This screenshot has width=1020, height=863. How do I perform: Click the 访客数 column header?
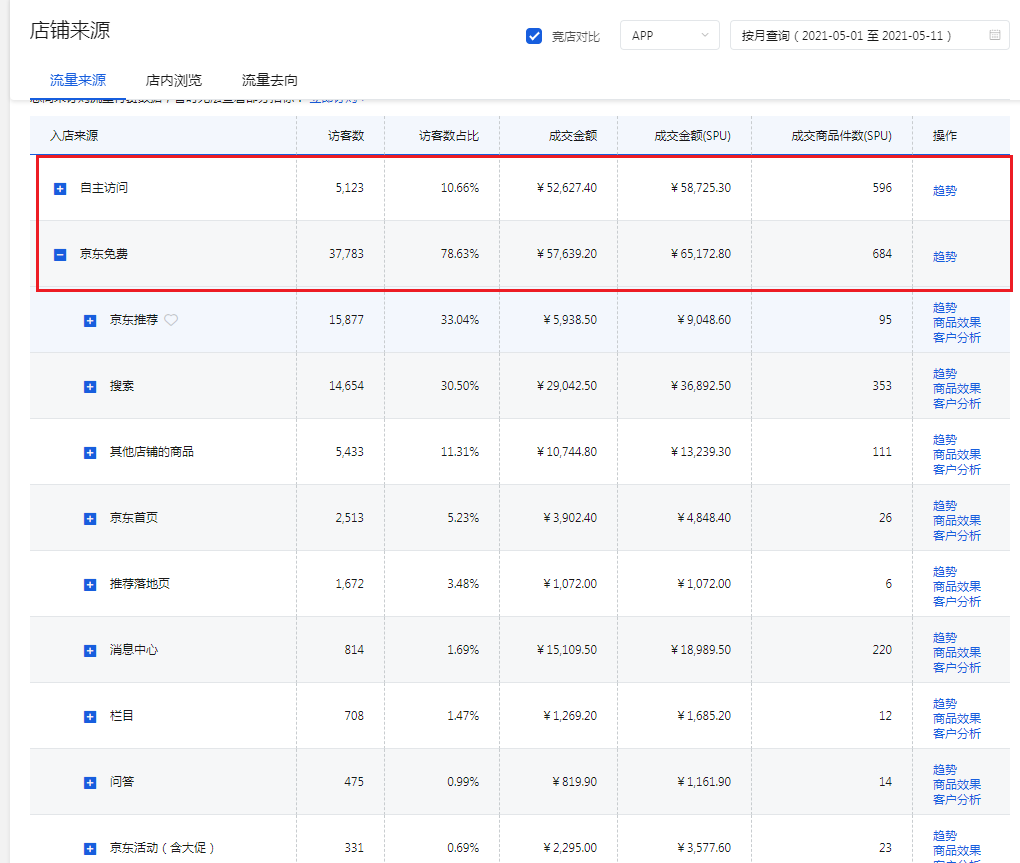[x=346, y=136]
